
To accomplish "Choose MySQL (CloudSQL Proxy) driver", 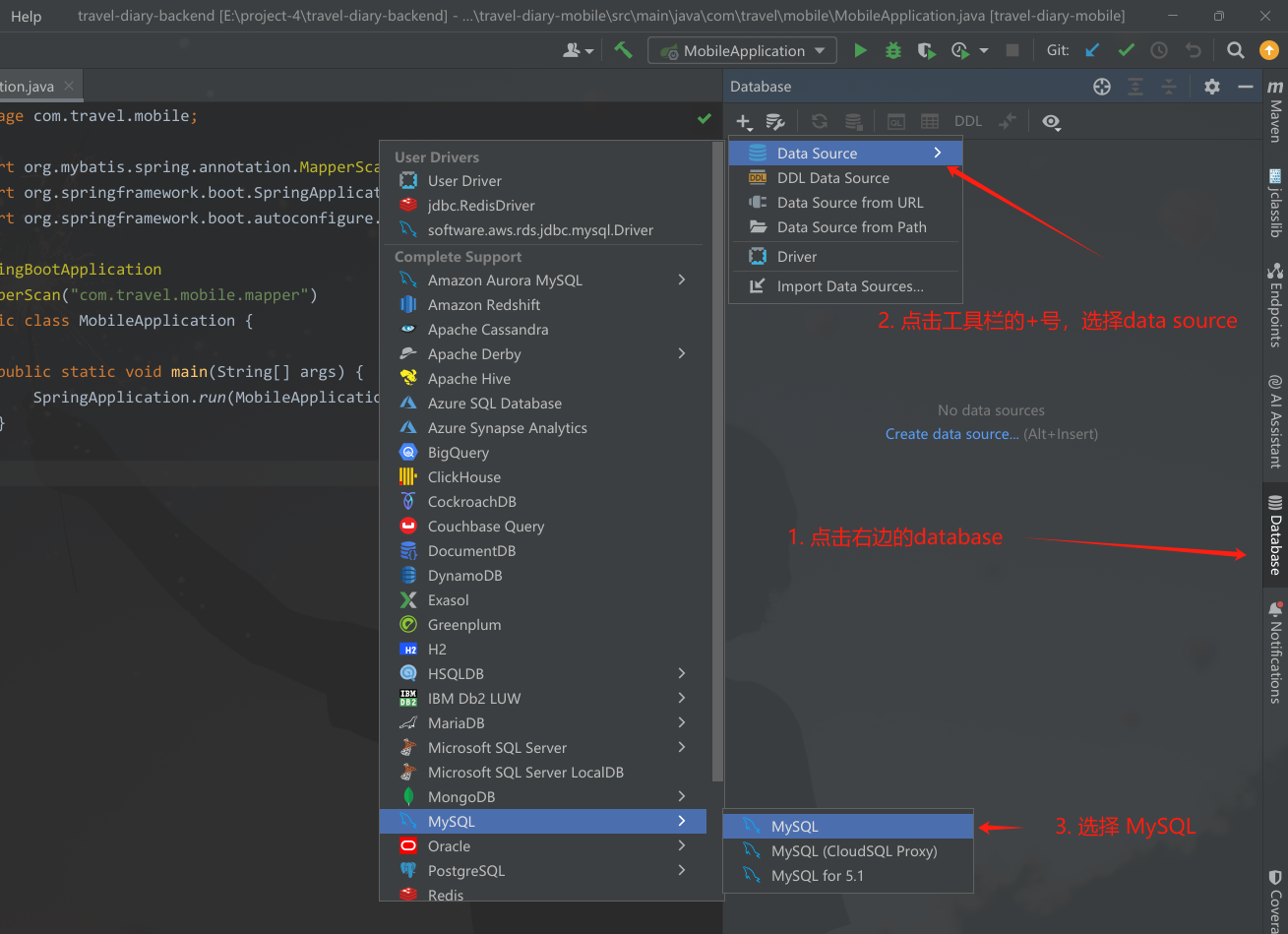I will (848, 851).
